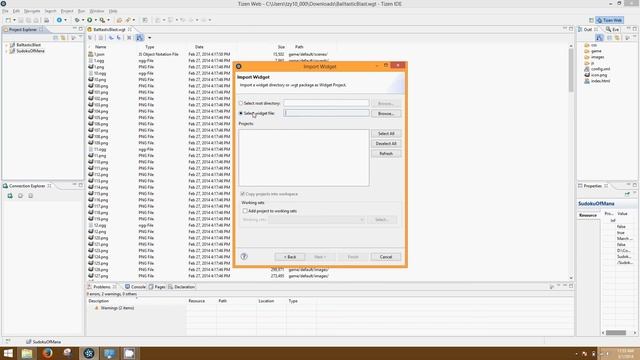
Task: Open the Window menu
Action: tap(97, 11)
